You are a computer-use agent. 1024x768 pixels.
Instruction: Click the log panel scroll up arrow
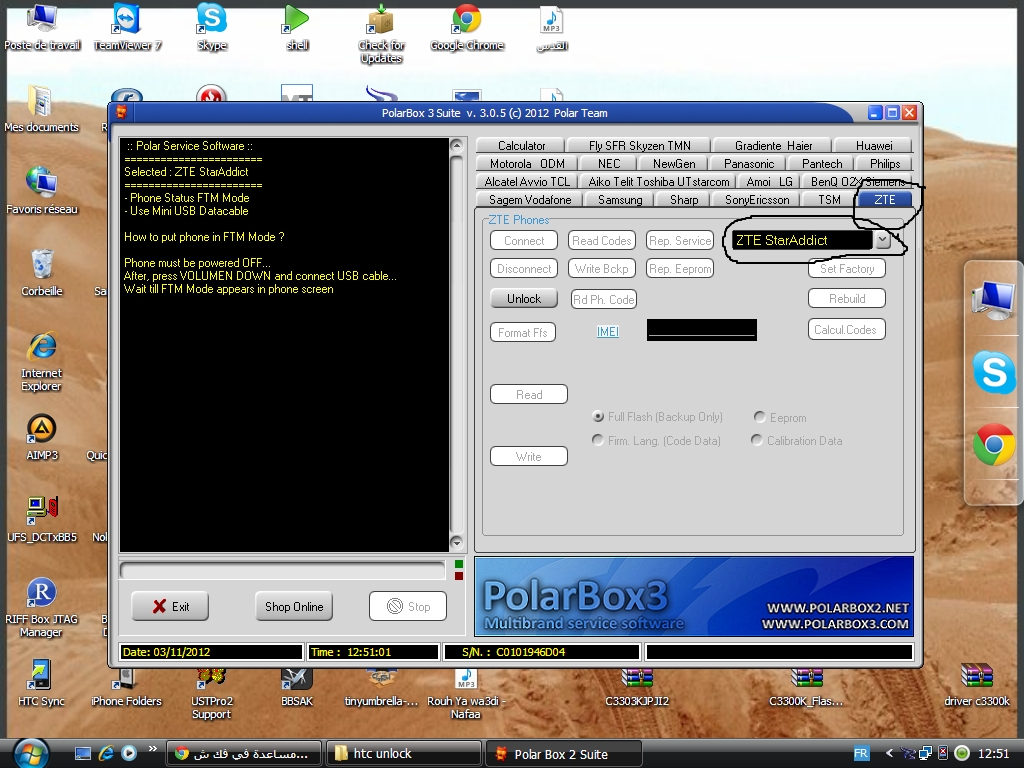point(456,145)
